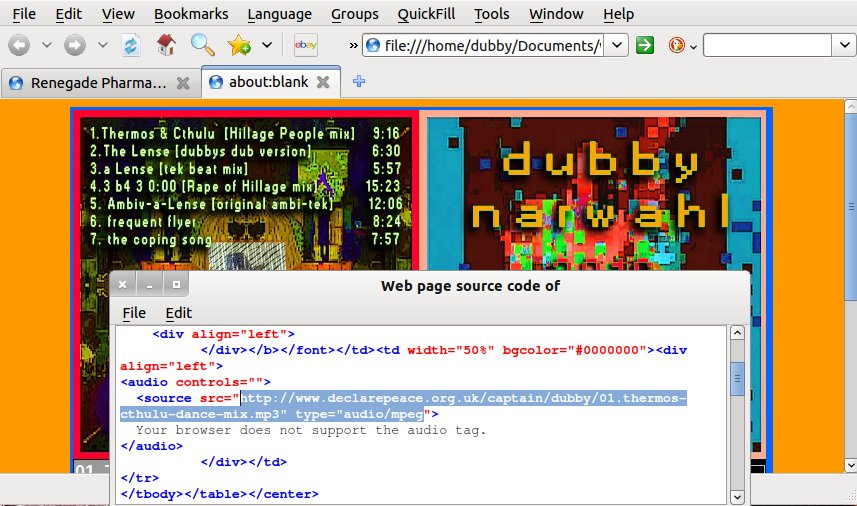Click the magnifying glass search icon
The image size is (857, 506).
click(203, 46)
